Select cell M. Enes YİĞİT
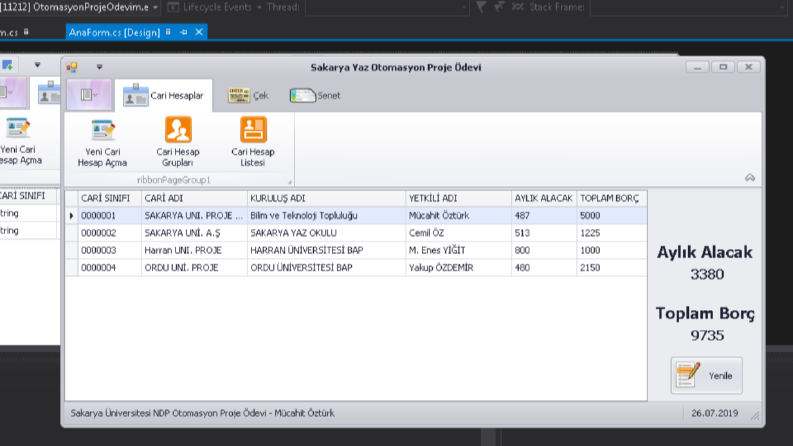 [x=458, y=250]
